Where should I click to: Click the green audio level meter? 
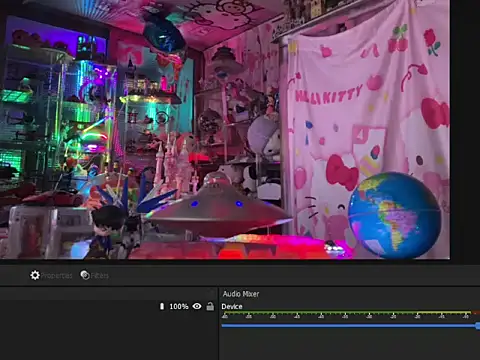pos(319,313)
